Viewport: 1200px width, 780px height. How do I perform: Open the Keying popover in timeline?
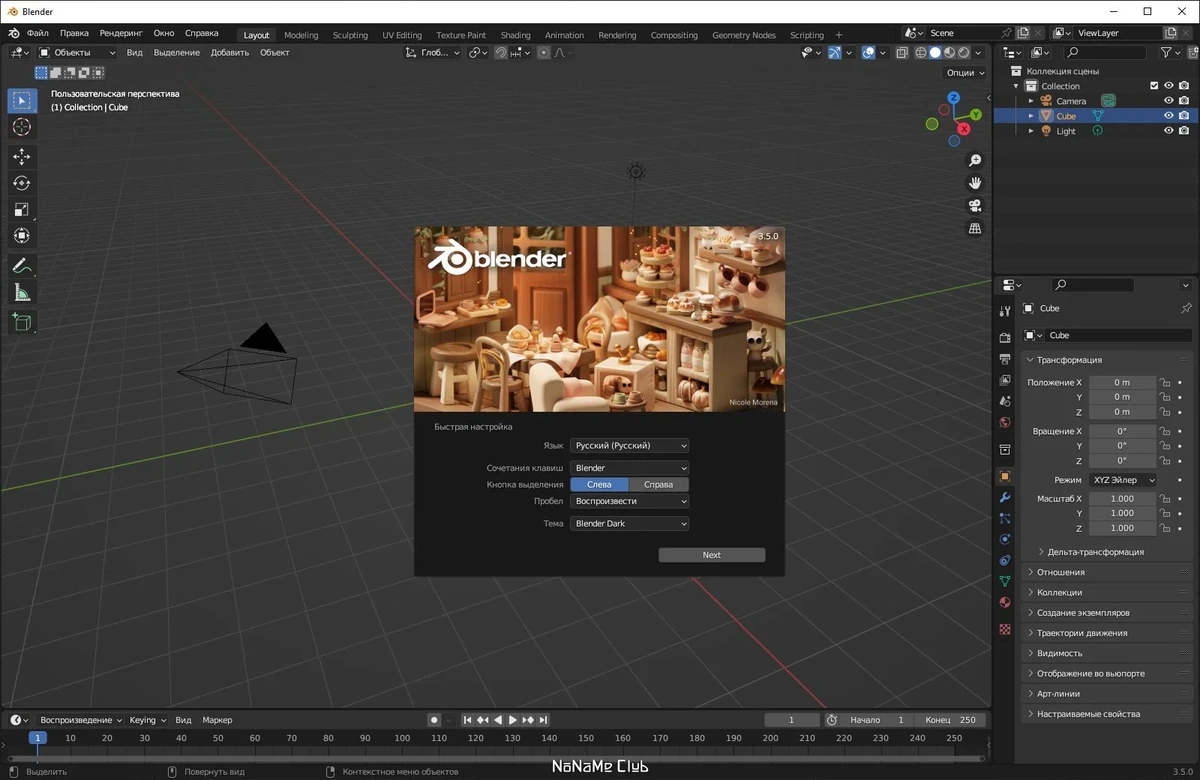coord(147,720)
